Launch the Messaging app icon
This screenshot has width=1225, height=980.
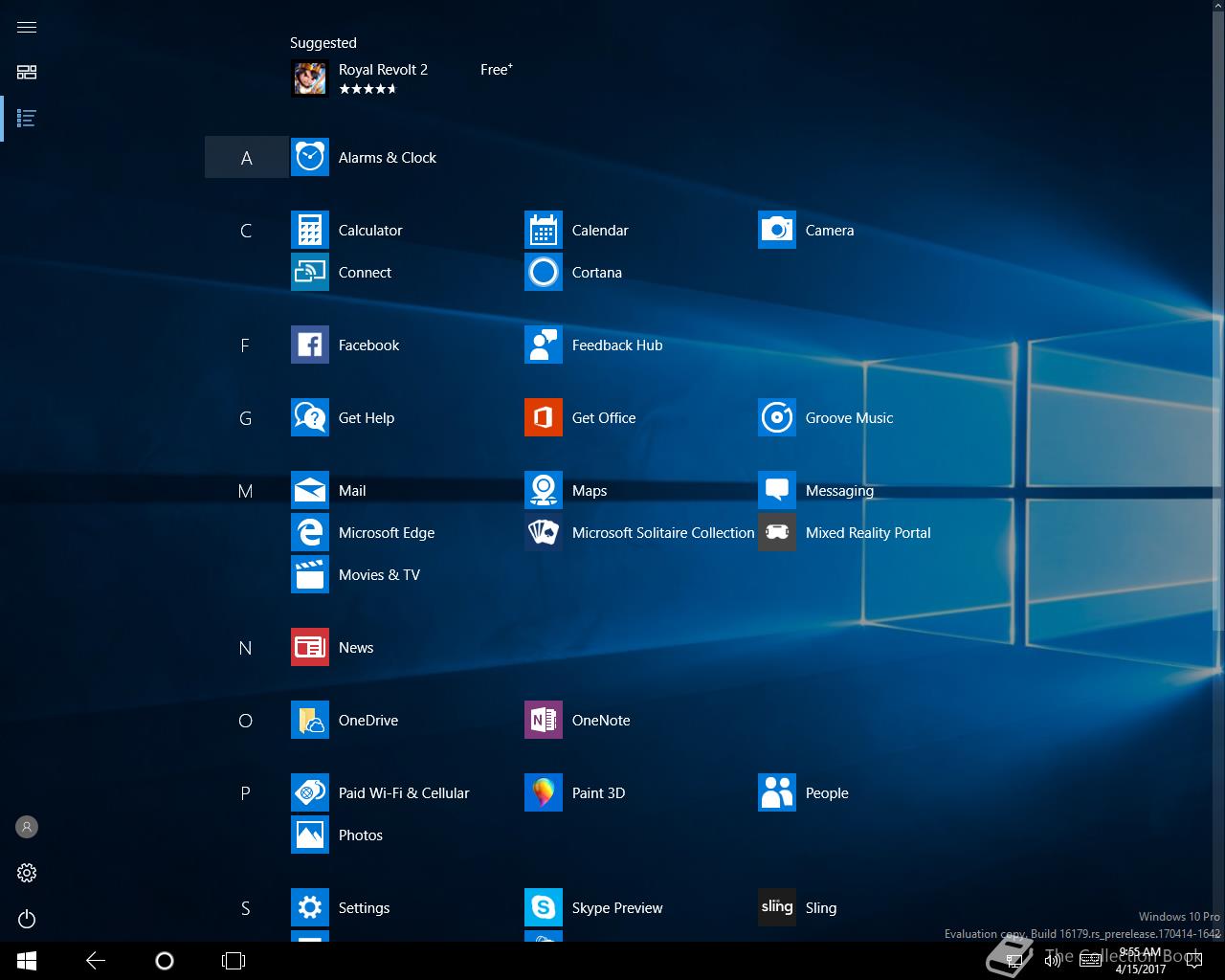point(777,490)
